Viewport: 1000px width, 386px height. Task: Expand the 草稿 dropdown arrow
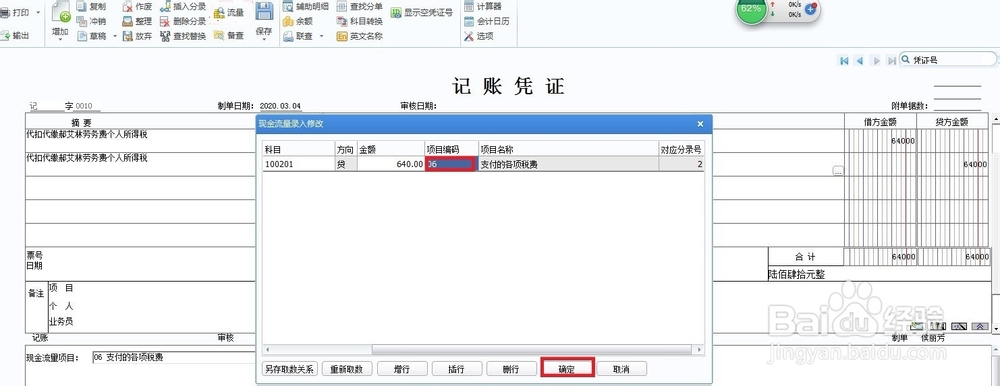tap(115, 36)
